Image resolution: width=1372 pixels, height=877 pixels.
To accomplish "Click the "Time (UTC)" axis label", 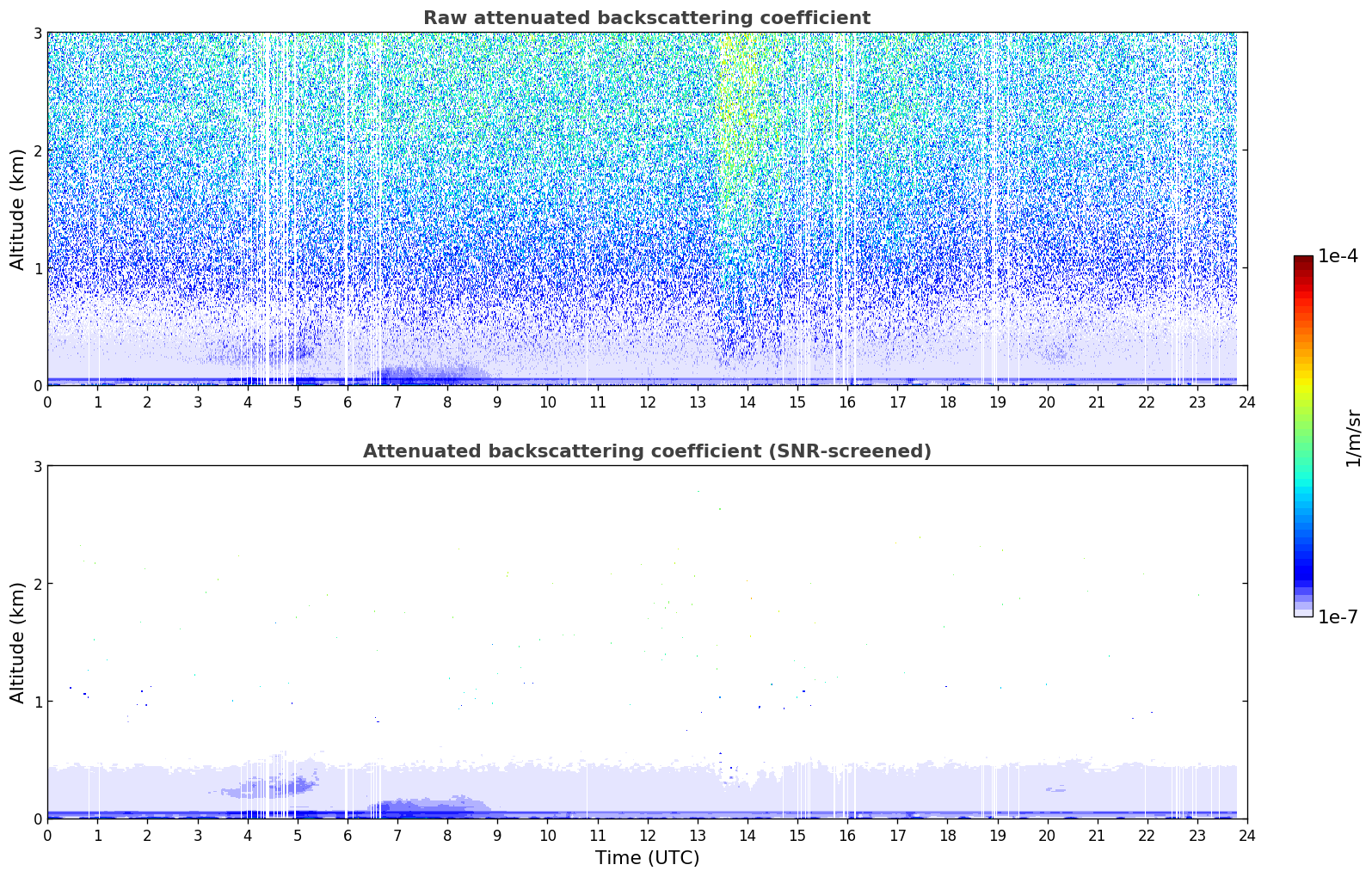I will tap(647, 858).
